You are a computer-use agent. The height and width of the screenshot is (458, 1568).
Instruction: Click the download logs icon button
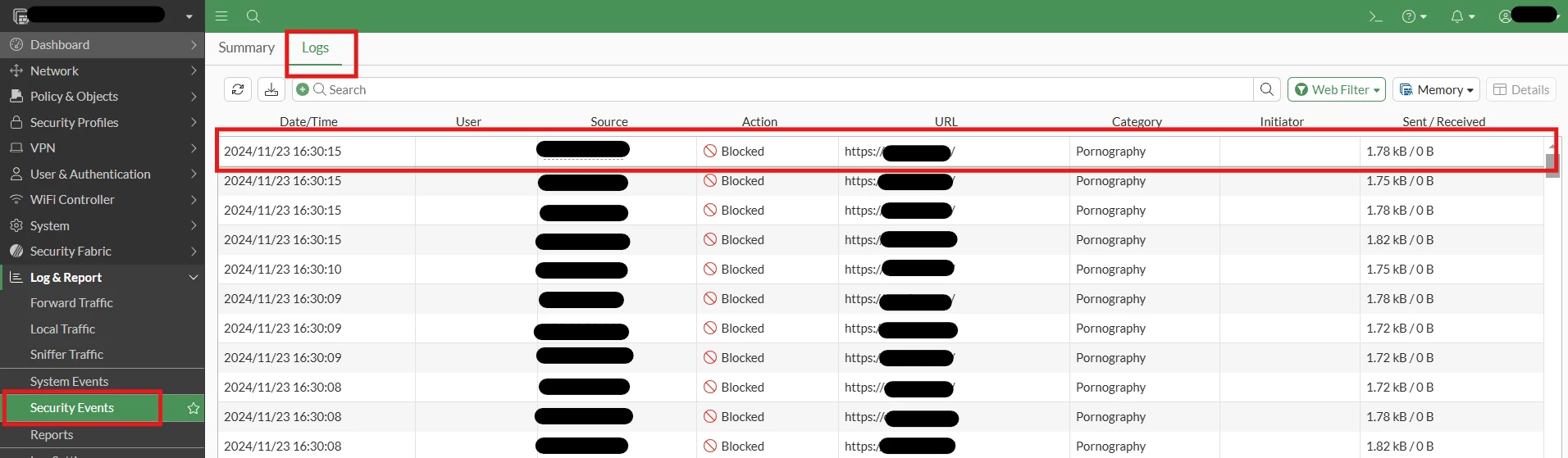tap(271, 89)
